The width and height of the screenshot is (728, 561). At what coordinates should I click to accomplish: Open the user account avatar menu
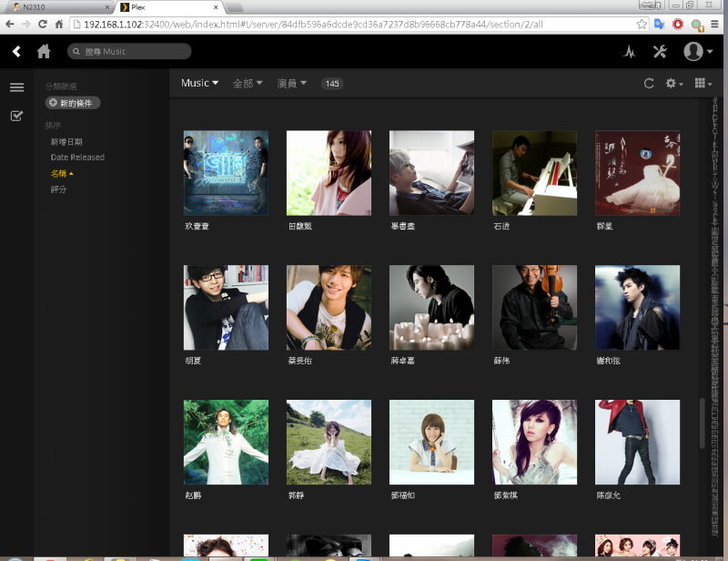[x=697, y=52]
